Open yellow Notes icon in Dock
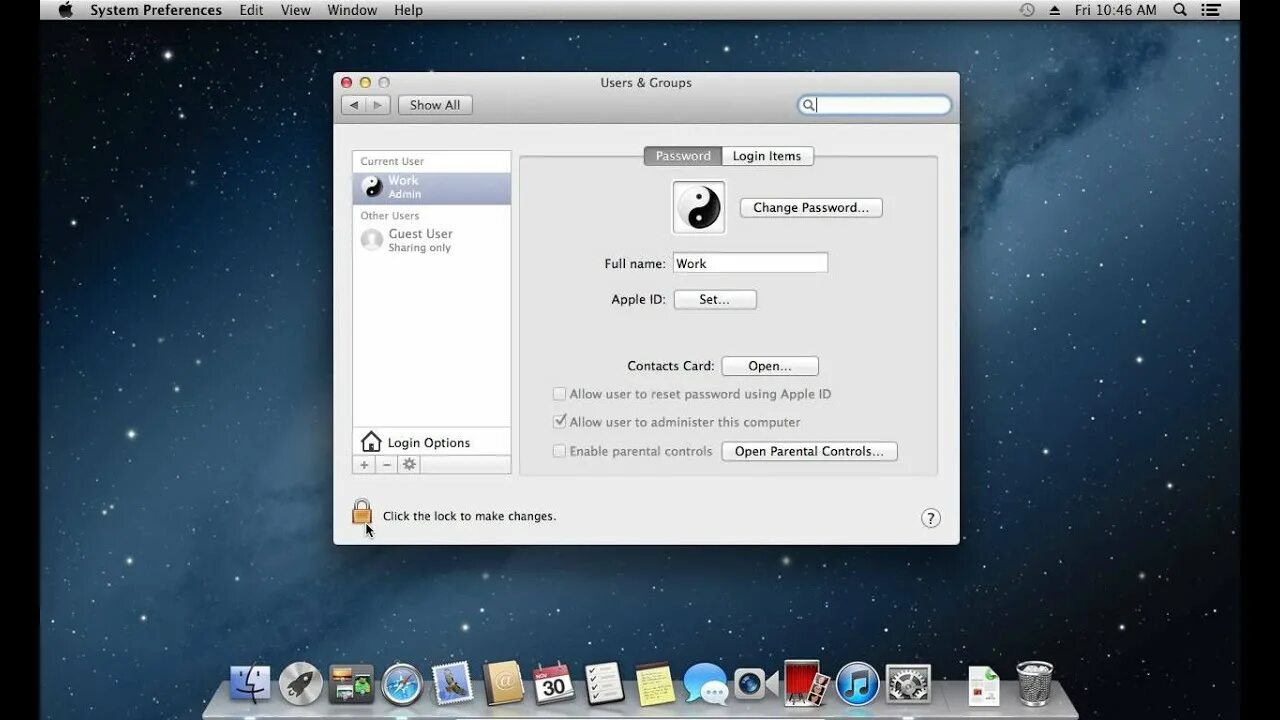 (655, 684)
